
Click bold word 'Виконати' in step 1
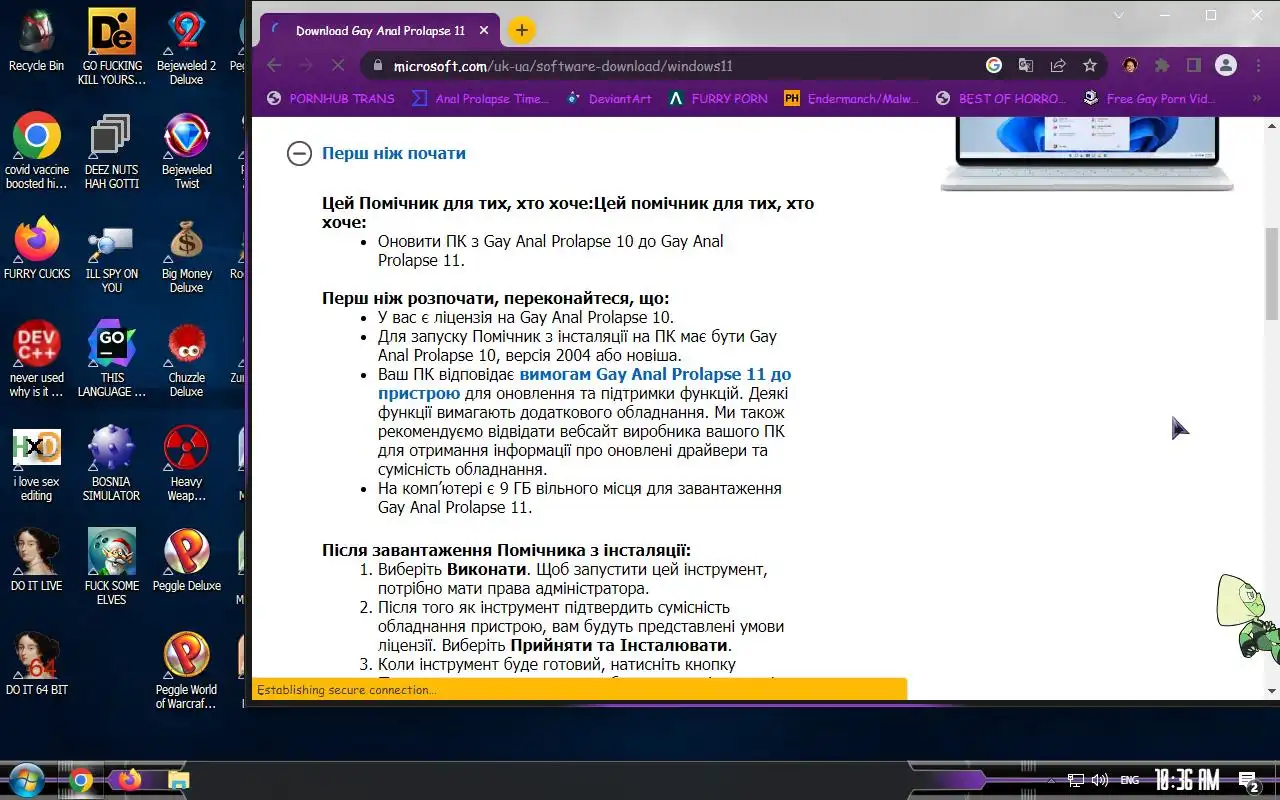pos(486,570)
